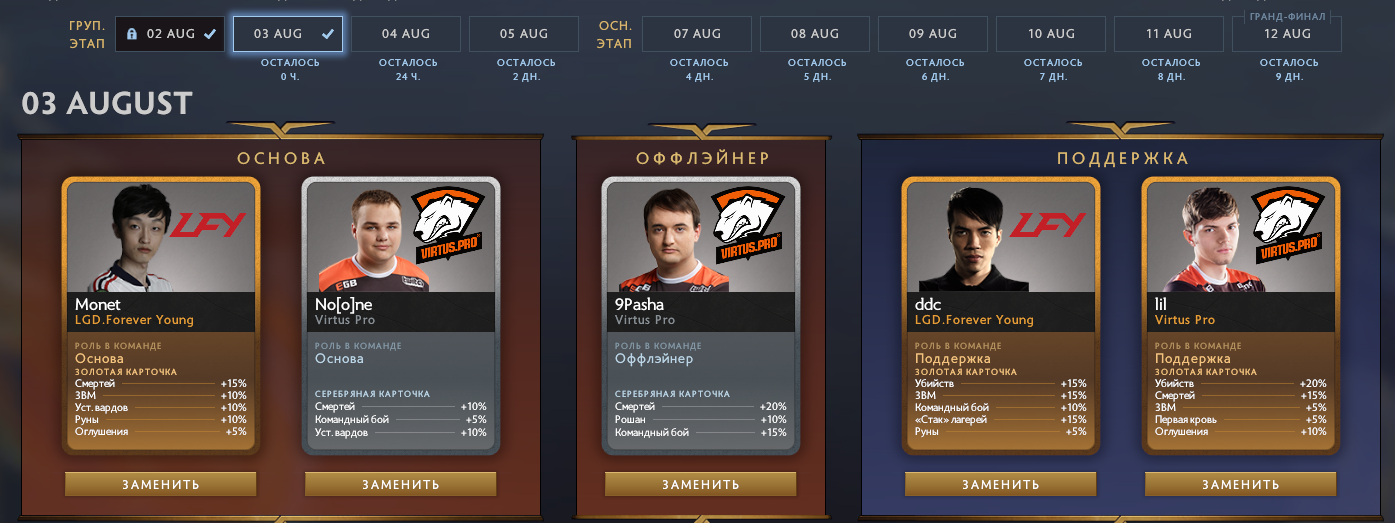The width and height of the screenshot is (1395, 523).
Task: Click the checkmark on 03 AUG tab
Action: (328, 34)
